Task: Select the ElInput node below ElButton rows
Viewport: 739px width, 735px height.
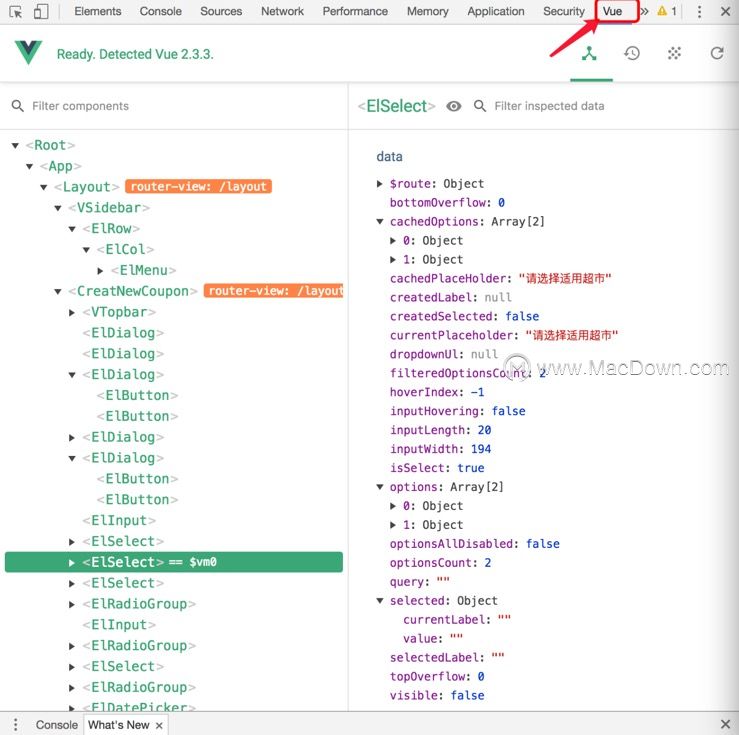Action: [119, 520]
